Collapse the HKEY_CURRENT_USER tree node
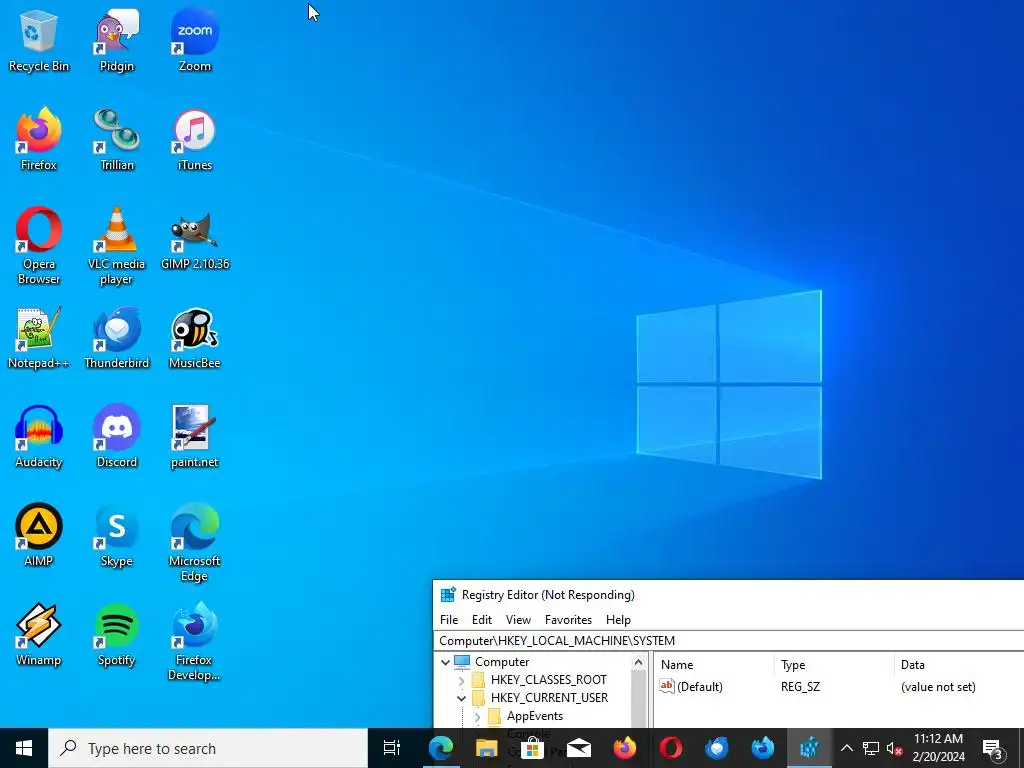The height and width of the screenshot is (768, 1024). click(462, 698)
